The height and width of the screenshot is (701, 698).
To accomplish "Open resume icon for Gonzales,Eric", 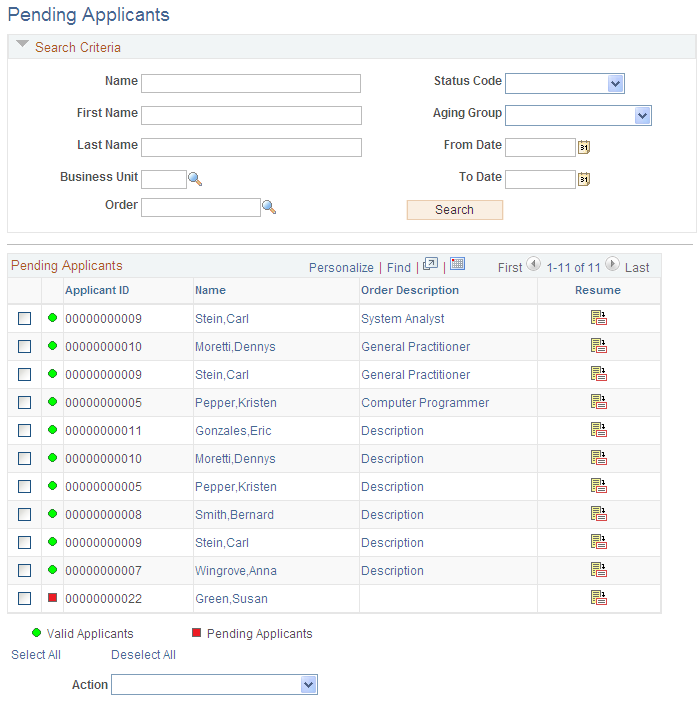I will coord(599,430).
